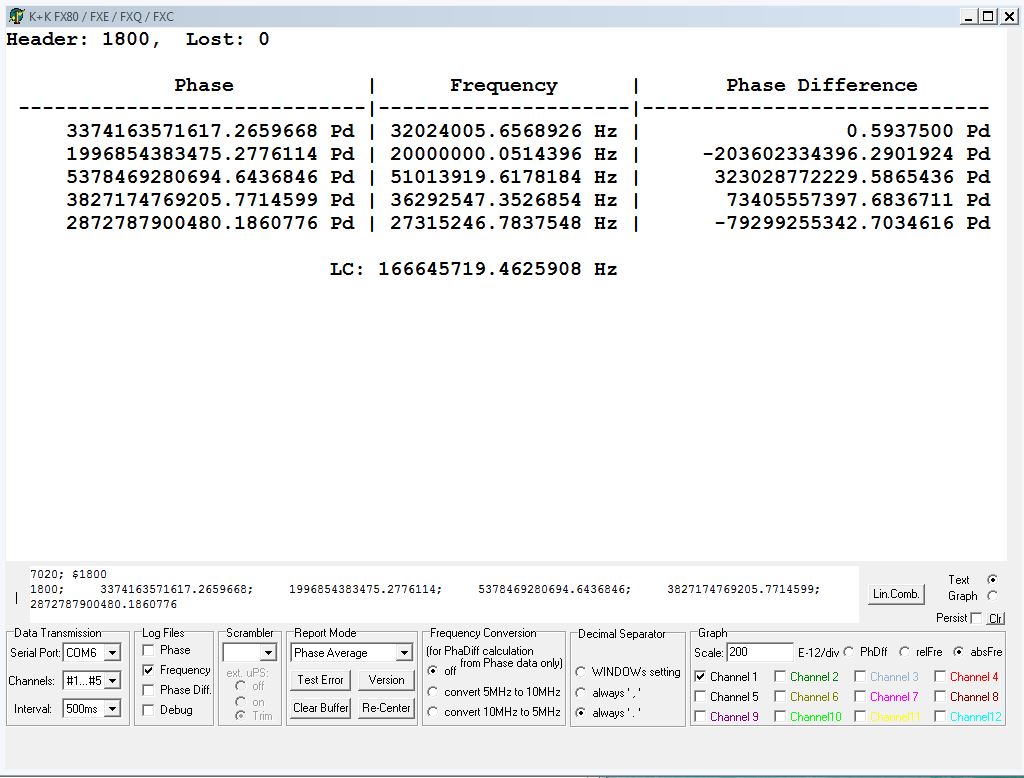Screen dimensions: 1024x778
Task: Select convert 5MHz to 10MHz option
Action: [x=432, y=692]
